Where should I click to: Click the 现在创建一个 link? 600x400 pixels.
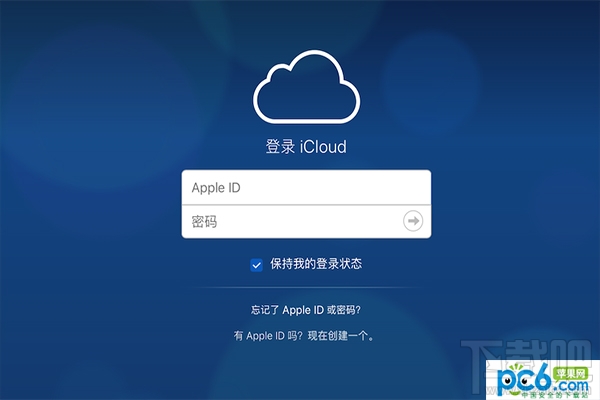341,336
